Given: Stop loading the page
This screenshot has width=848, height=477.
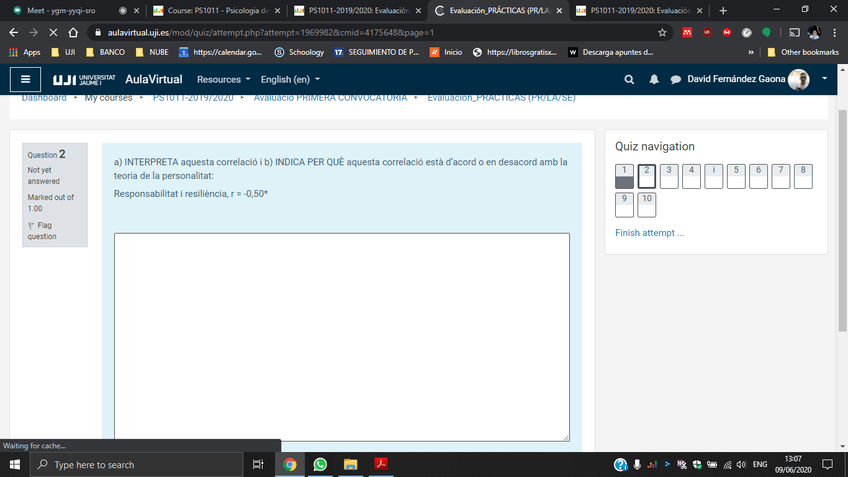Looking at the screenshot, I should (x=53, y=32).
